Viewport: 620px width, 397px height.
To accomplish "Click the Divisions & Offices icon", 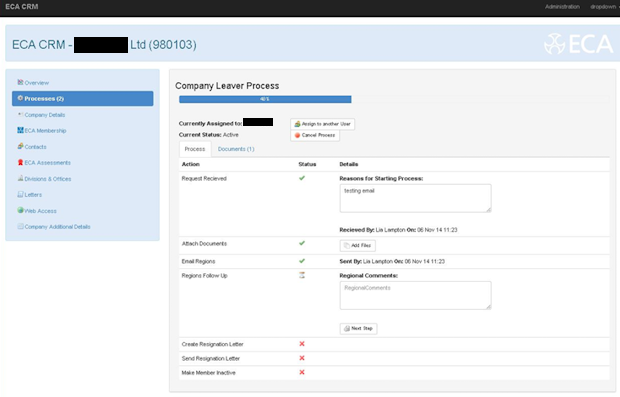I will coord(20,178).
